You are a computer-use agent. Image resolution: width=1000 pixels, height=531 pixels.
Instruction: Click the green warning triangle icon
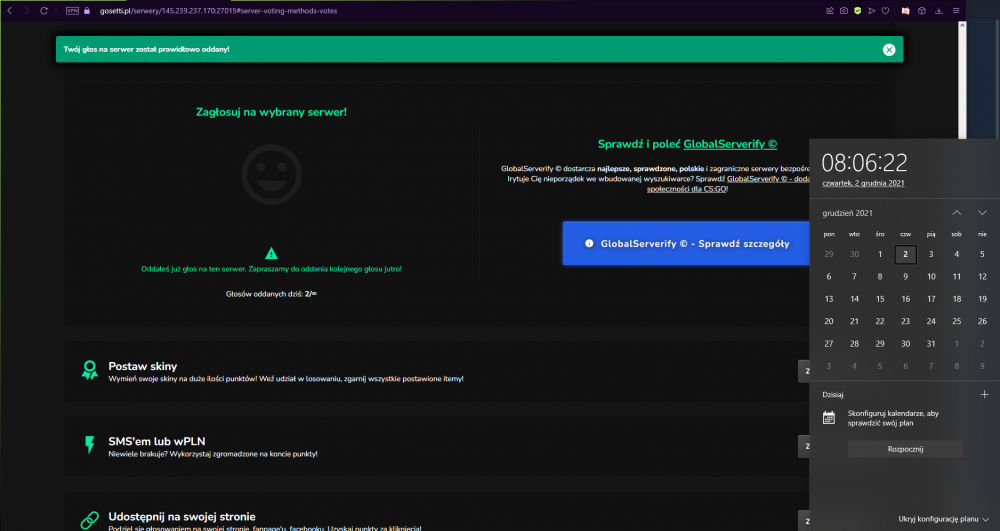coord(271,253)
